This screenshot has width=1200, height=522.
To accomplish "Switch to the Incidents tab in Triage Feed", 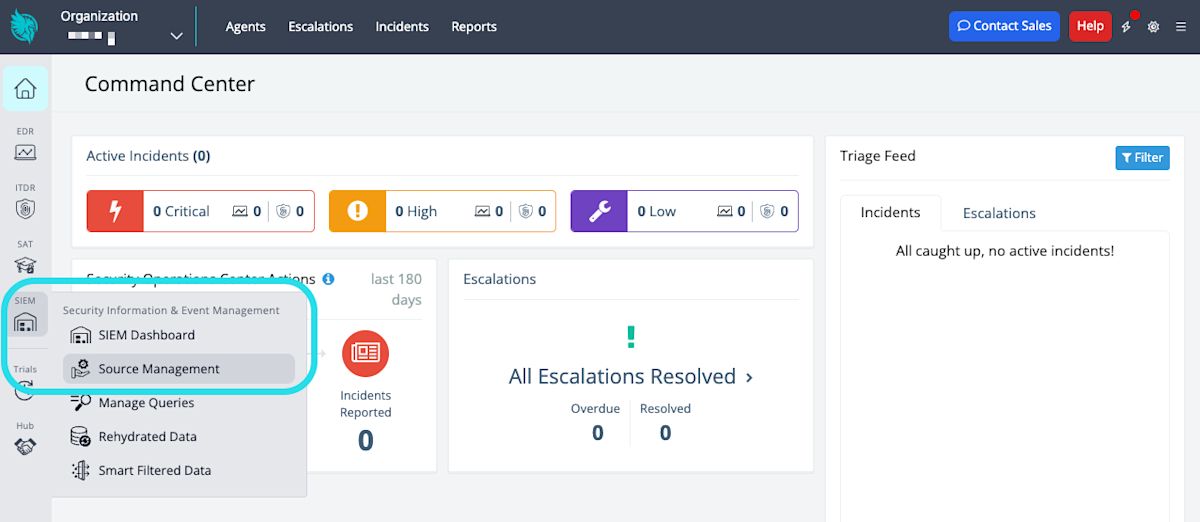I will pyautogui.click(x=890, y=212).
